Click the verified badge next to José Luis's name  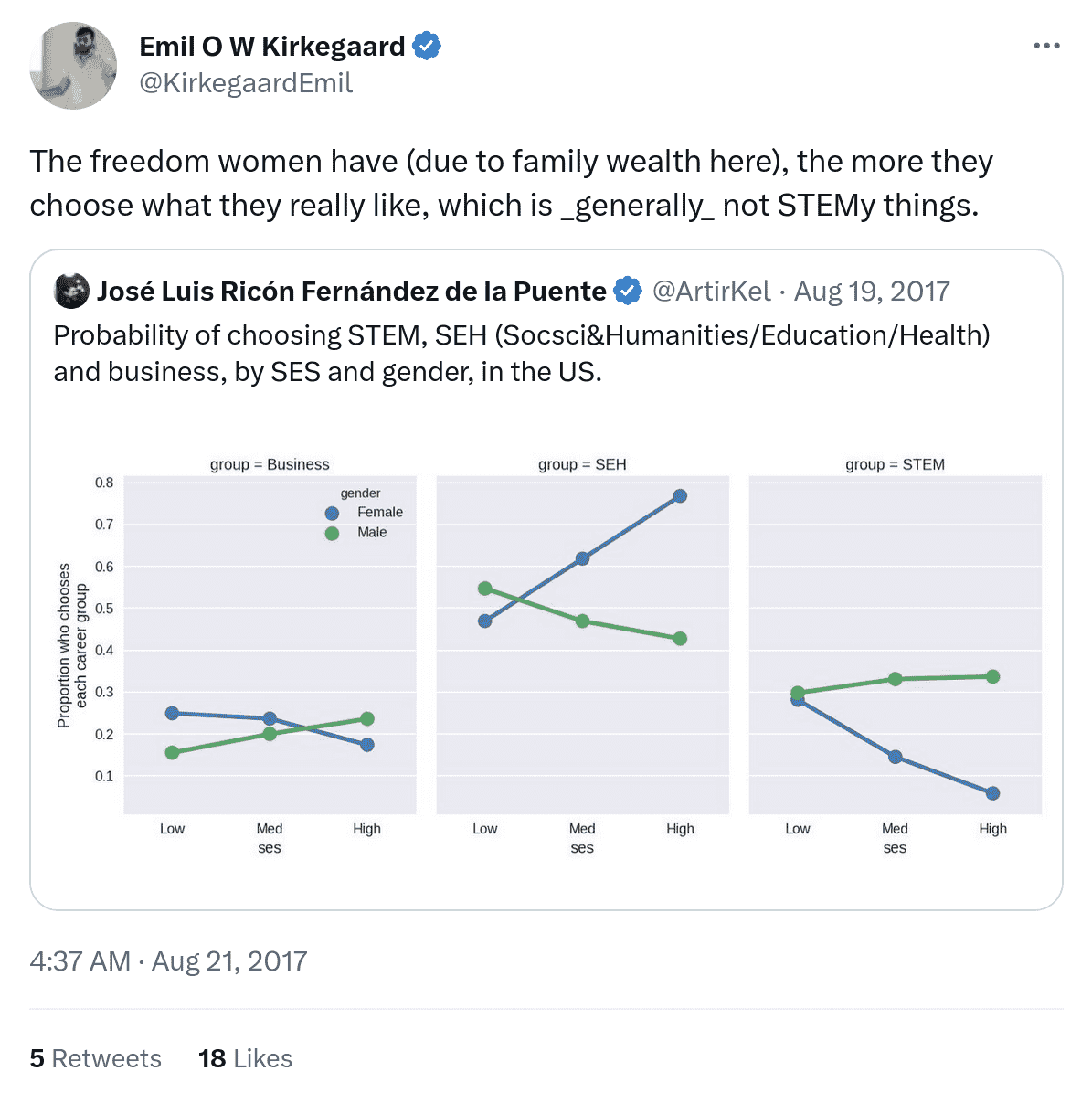[628, 292]
